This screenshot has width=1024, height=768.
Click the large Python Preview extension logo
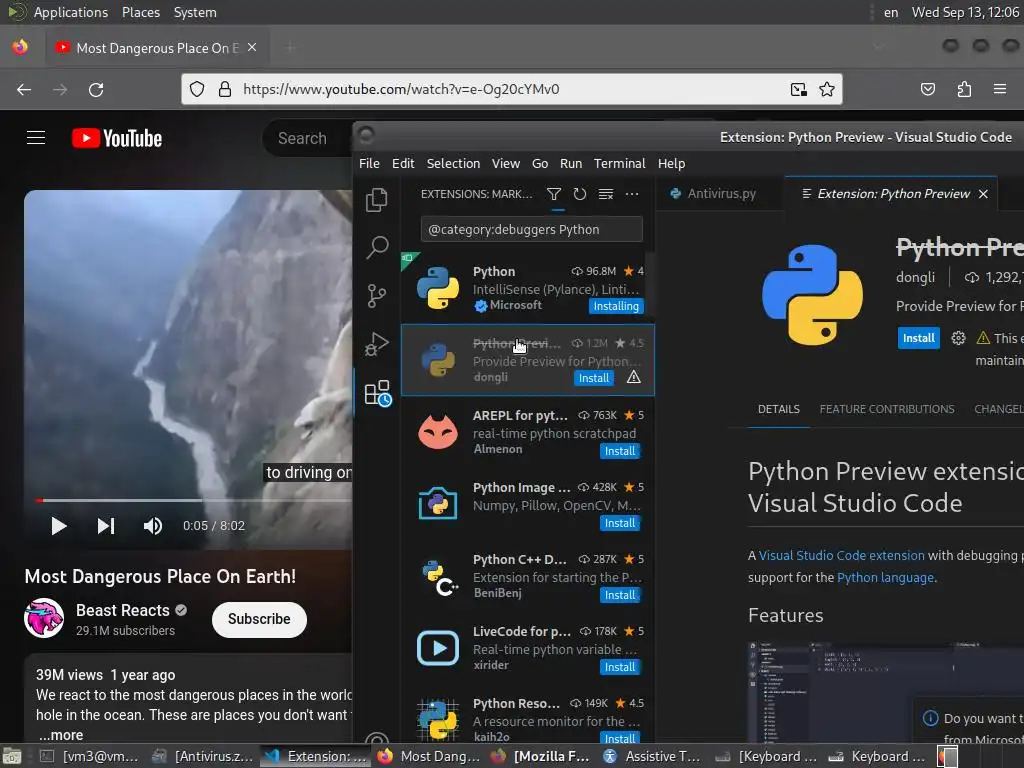coord(812,295)
